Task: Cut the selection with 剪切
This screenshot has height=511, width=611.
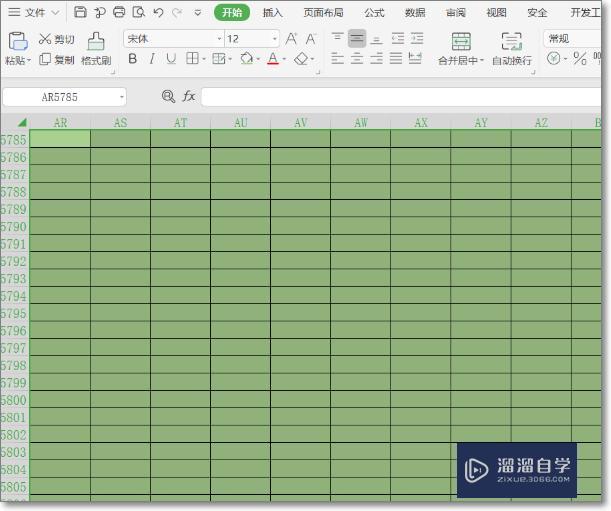Action: (57, 39)
